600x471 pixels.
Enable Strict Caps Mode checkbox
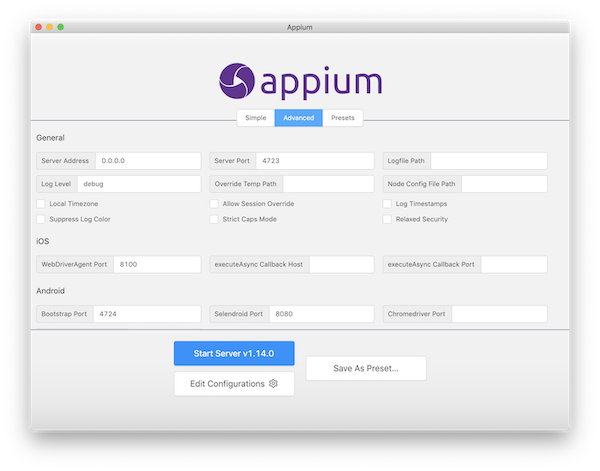click(214, 219)
